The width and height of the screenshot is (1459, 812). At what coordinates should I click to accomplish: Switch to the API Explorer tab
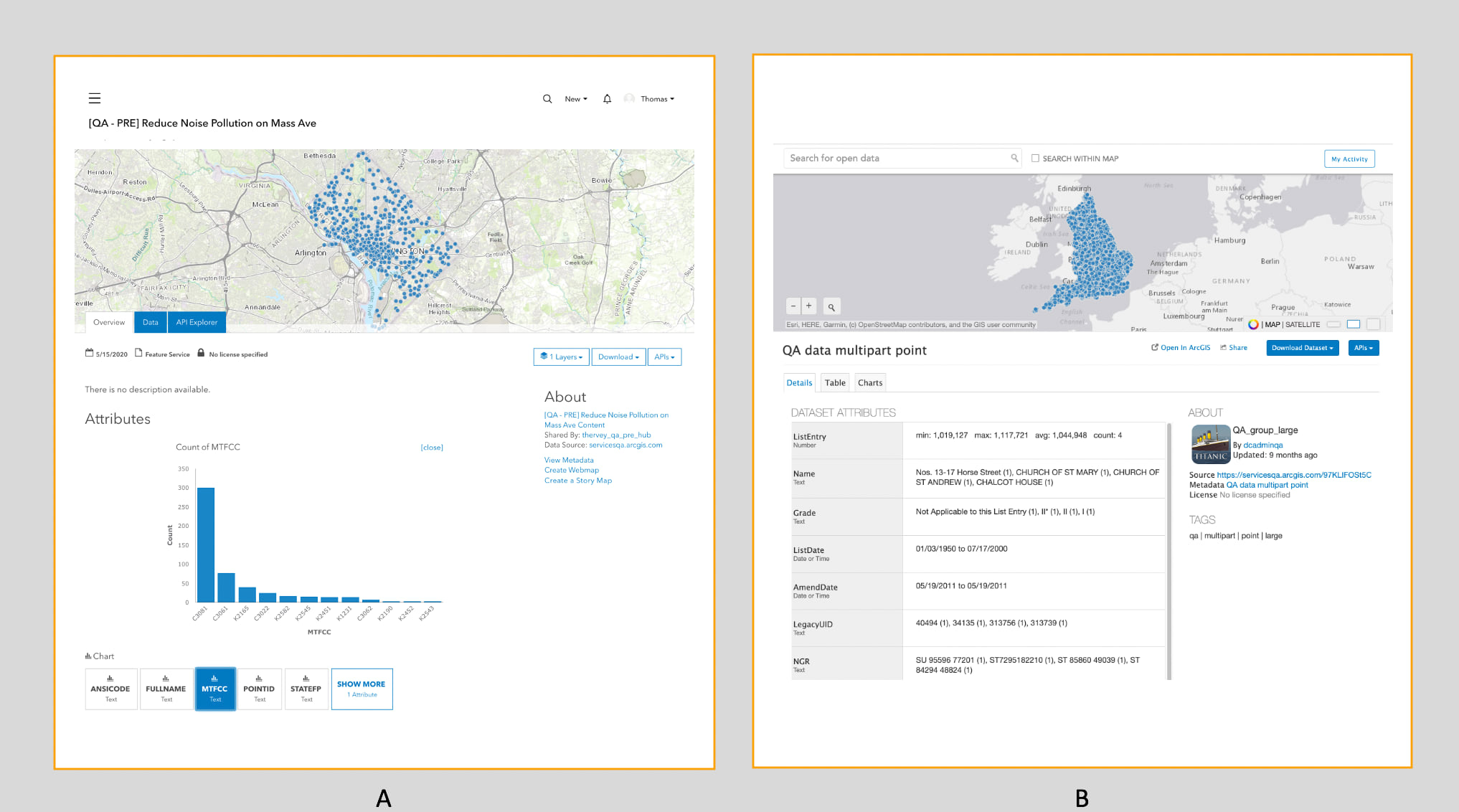[197, 322]
